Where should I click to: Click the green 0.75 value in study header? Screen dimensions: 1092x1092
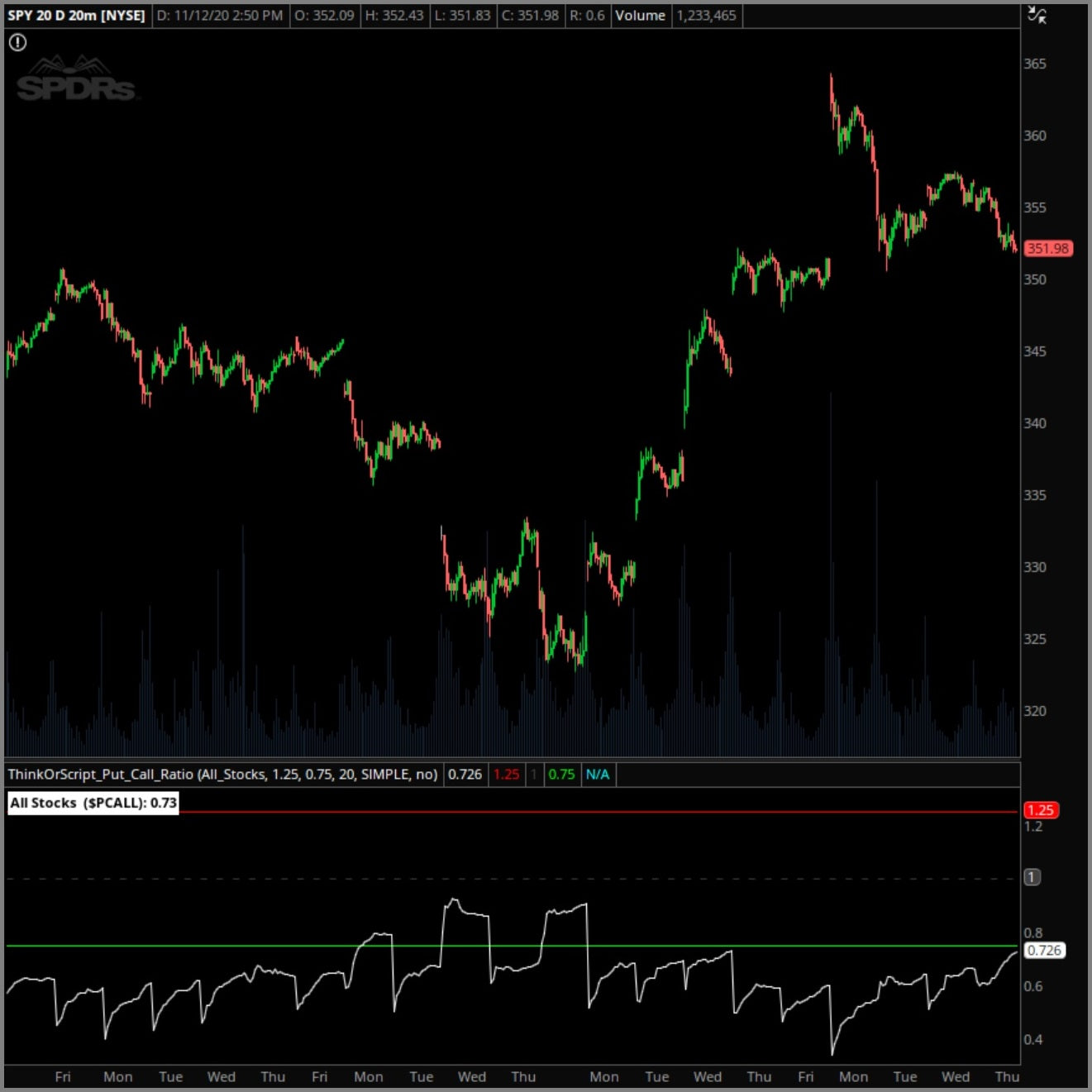point(561,775)
